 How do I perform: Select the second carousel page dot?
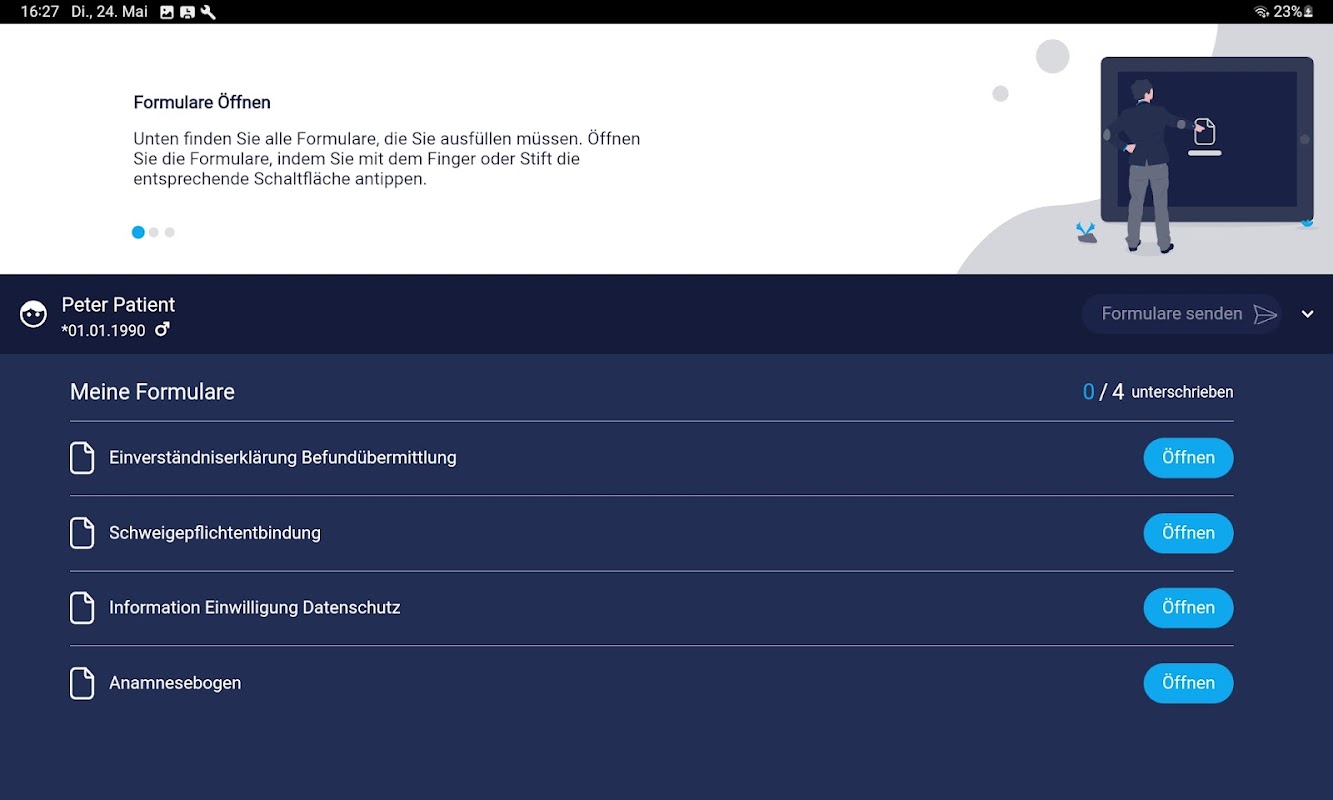coord(154,232)
